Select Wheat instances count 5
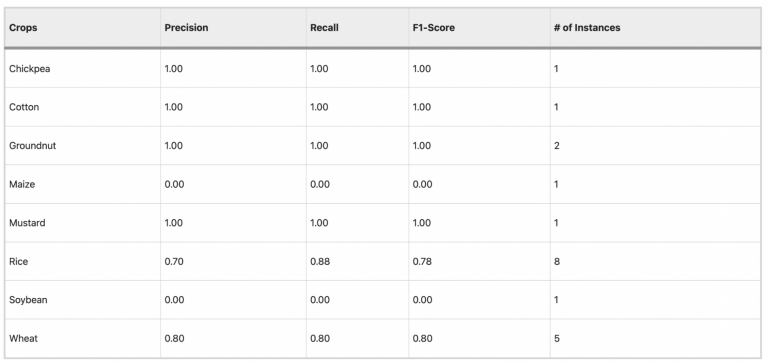This screenshot has width=768, height=363. [557, 339]
